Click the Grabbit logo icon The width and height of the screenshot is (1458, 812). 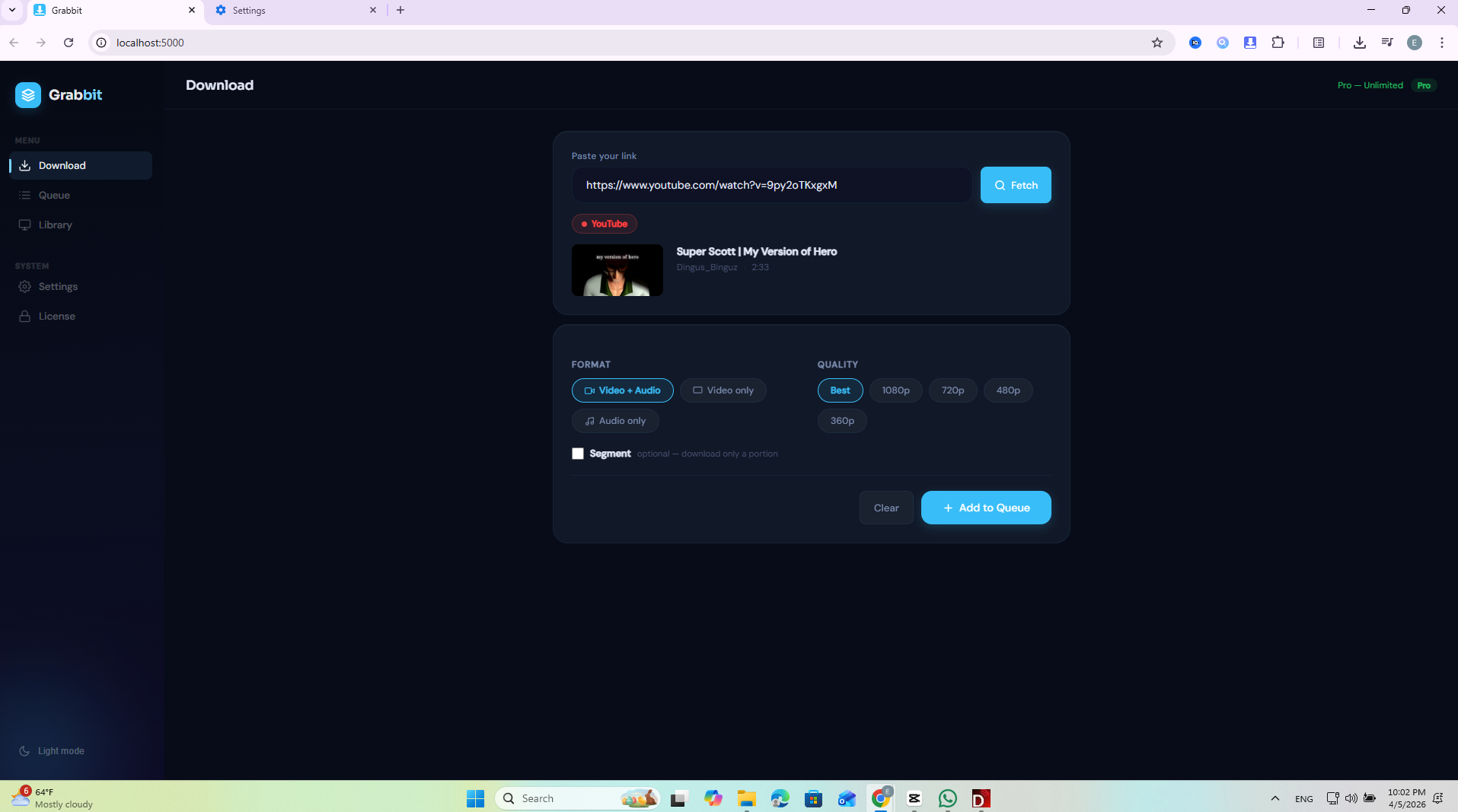point(28,95)
